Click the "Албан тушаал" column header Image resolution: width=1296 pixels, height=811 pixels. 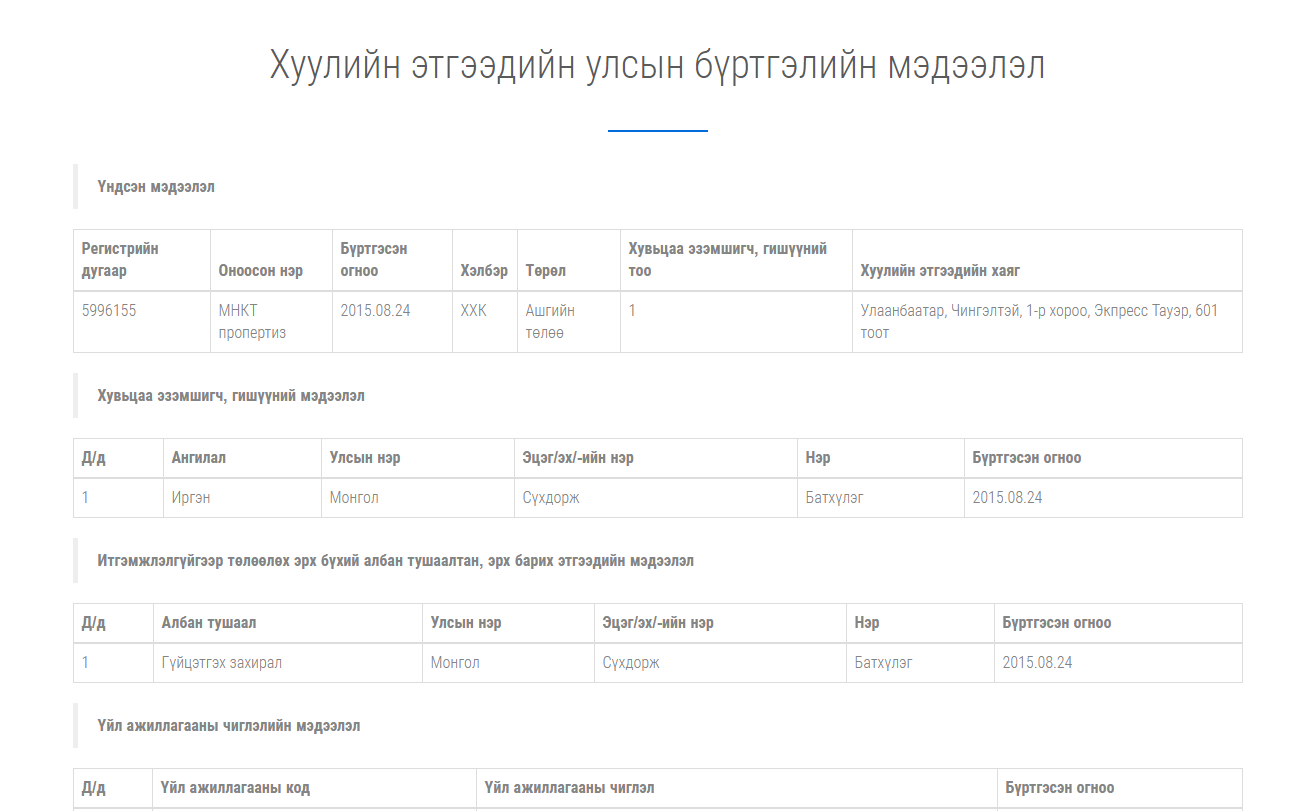click(209, 623)
